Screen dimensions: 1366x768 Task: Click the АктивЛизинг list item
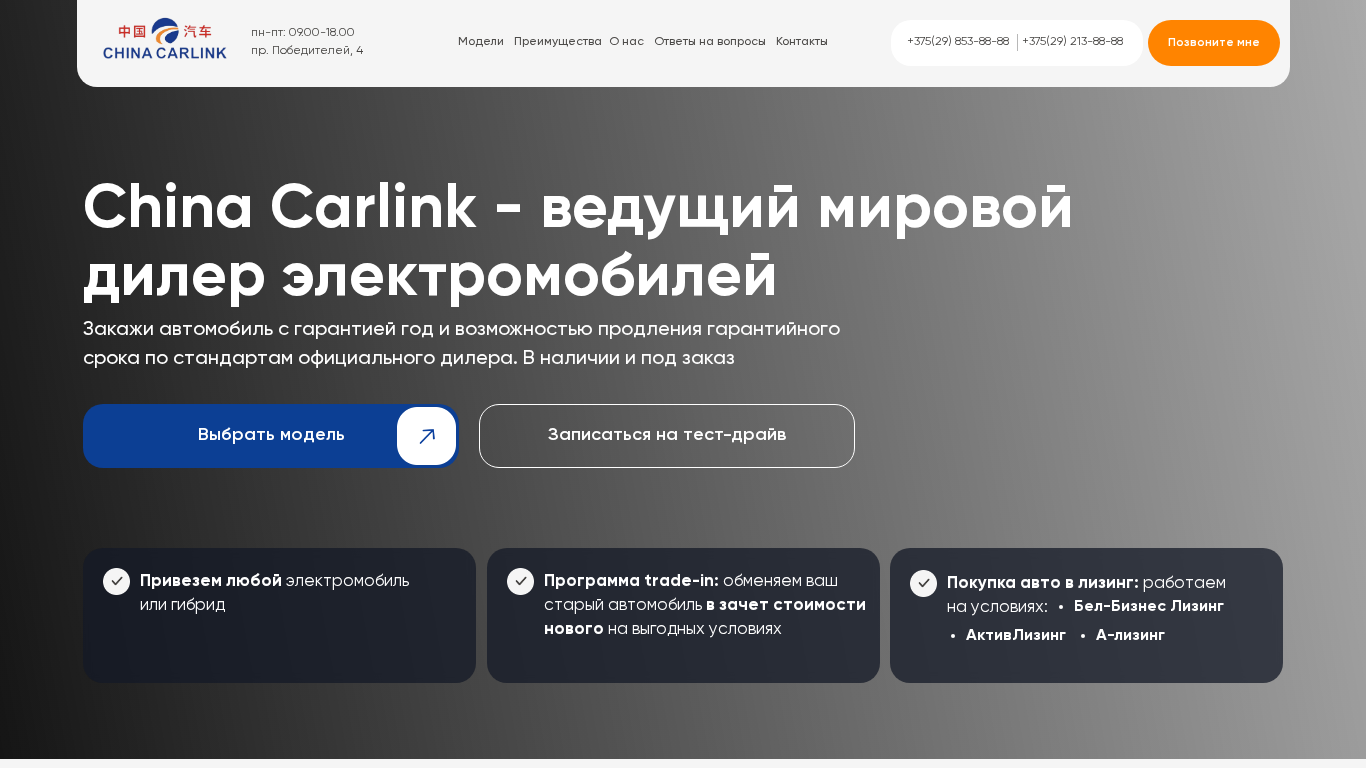[x=1016, y=635]
